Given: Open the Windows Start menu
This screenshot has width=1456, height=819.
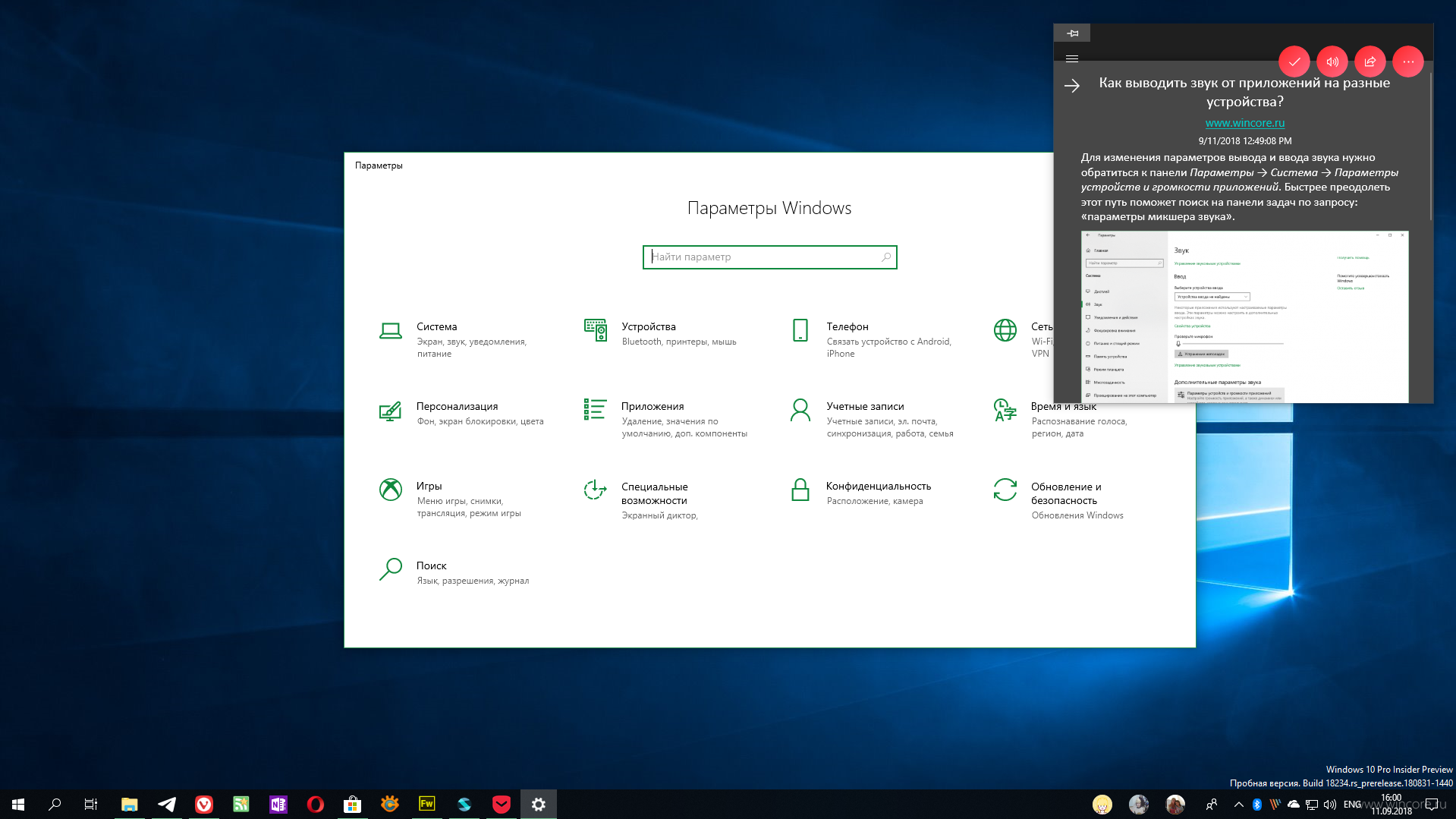Looking at the screenshot, I should pyautogui.click(x=18, y=804).
